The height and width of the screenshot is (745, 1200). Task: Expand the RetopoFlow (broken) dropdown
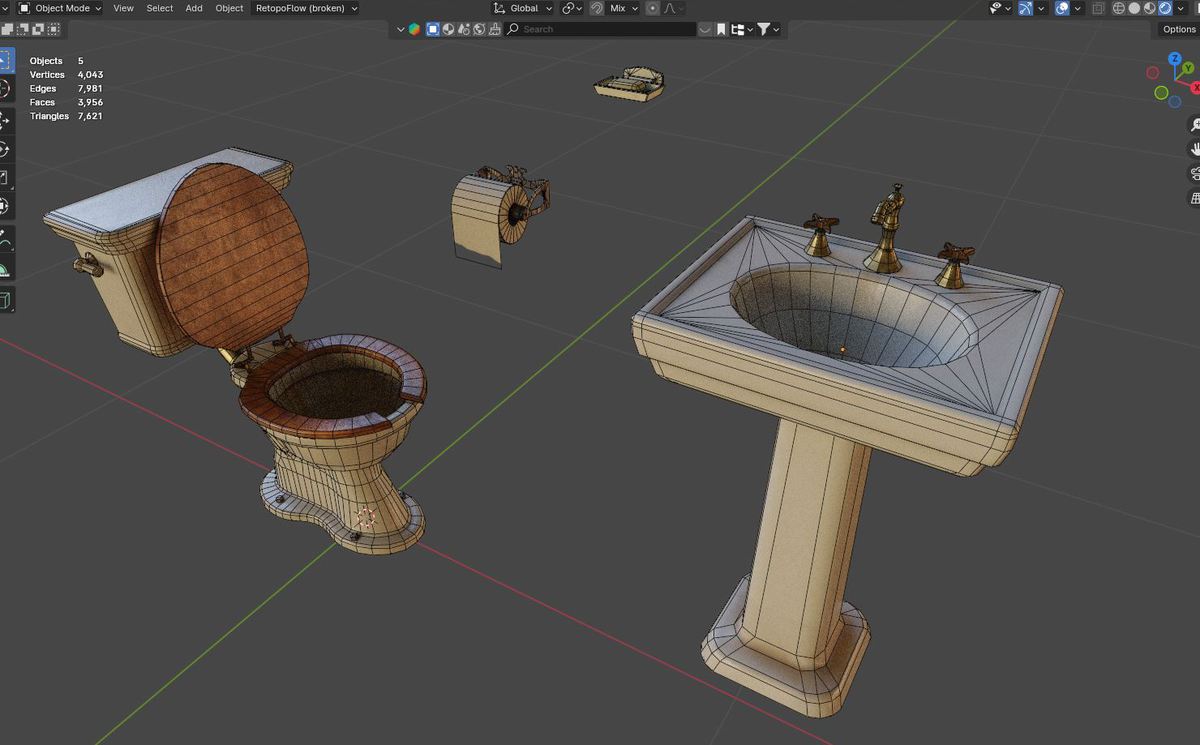306,8
